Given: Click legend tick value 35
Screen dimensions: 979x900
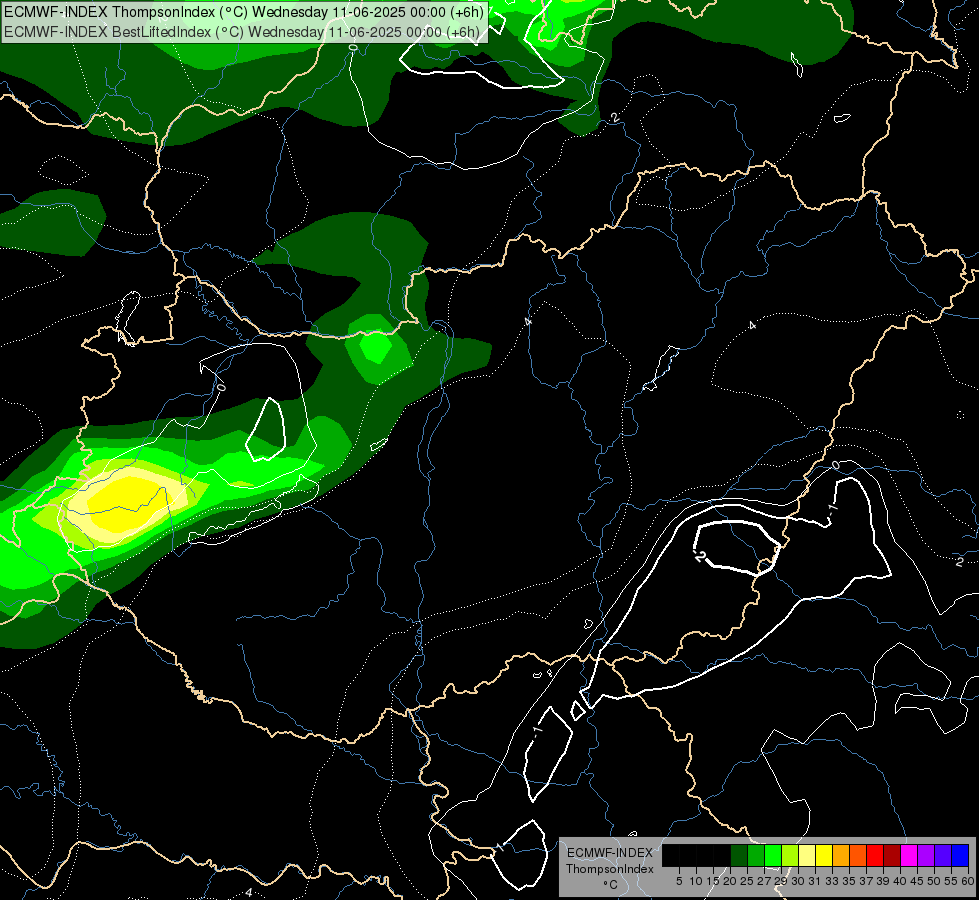Looking at the screenshot, I should point(850,881).
